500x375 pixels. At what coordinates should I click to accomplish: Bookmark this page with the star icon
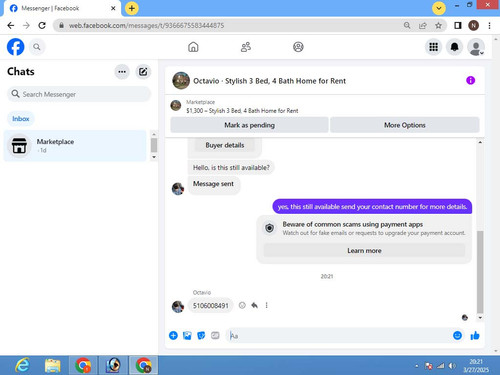click(x=438, y=25)
